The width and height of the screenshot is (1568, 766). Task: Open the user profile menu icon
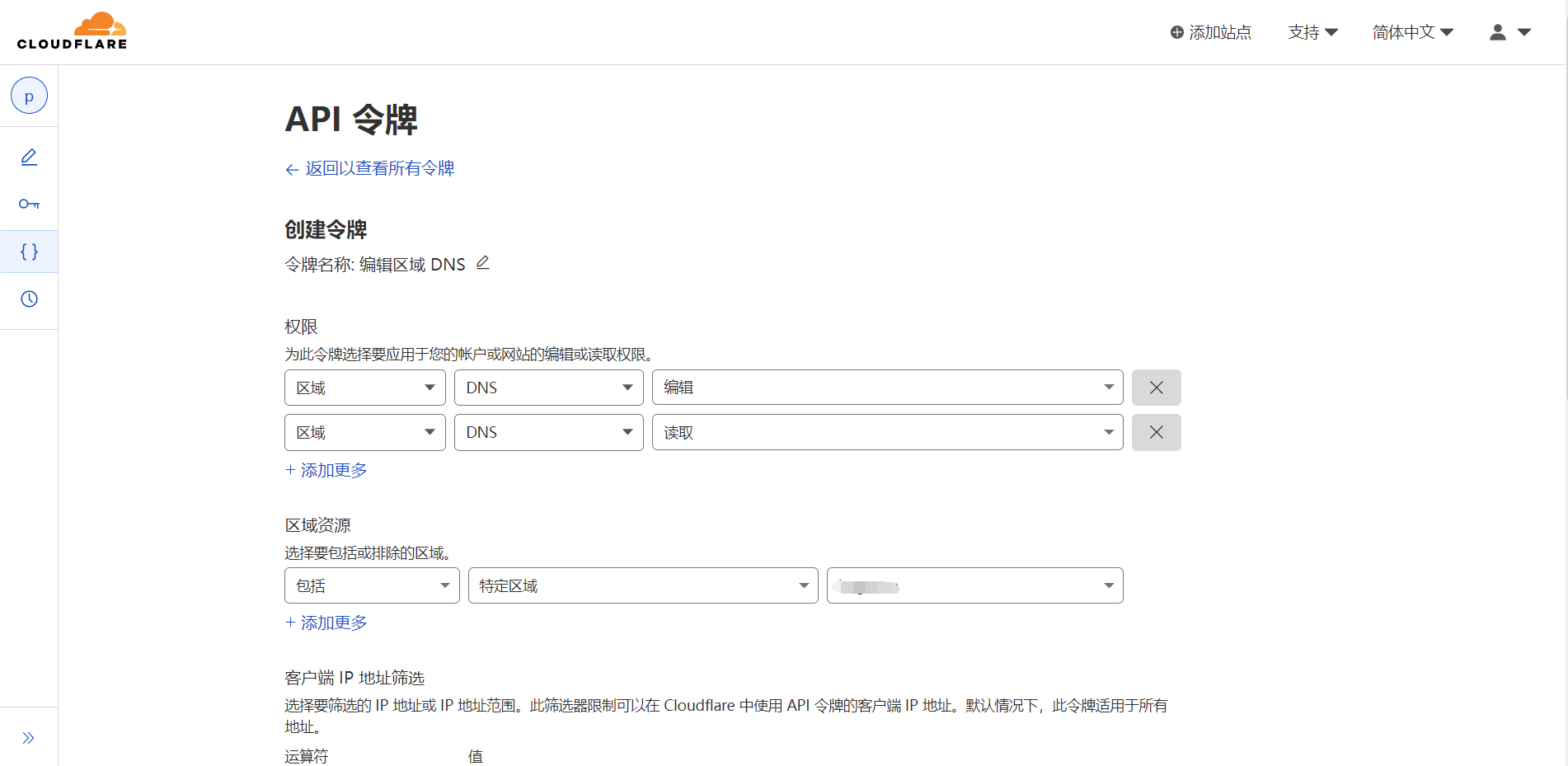tap(1498, 32)
